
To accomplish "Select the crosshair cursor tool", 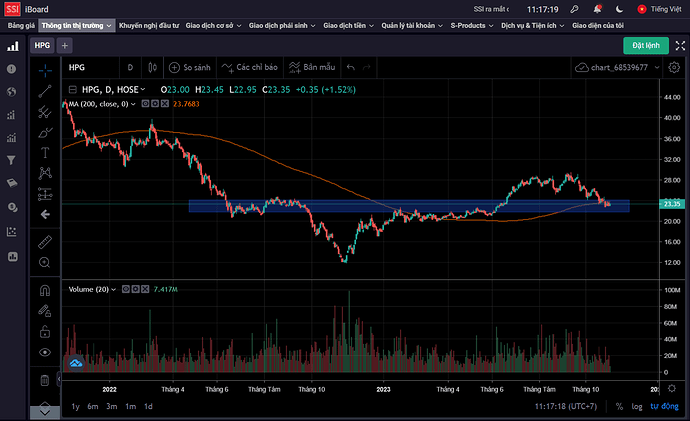I will pyautogui.click(x=45, y=69).
